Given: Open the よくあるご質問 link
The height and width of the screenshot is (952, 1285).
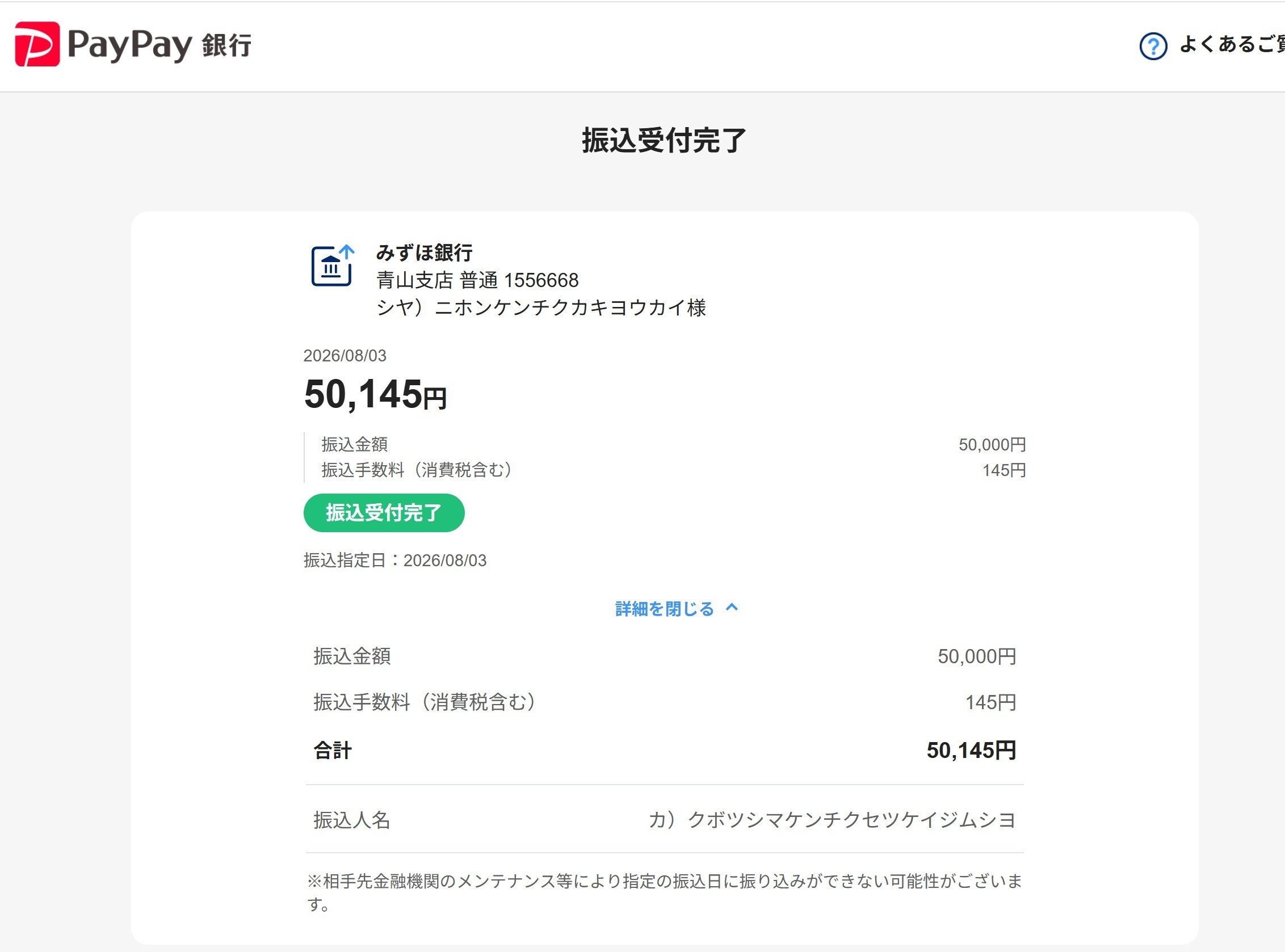Looking at the screenshot, I should coord(1232,44).
